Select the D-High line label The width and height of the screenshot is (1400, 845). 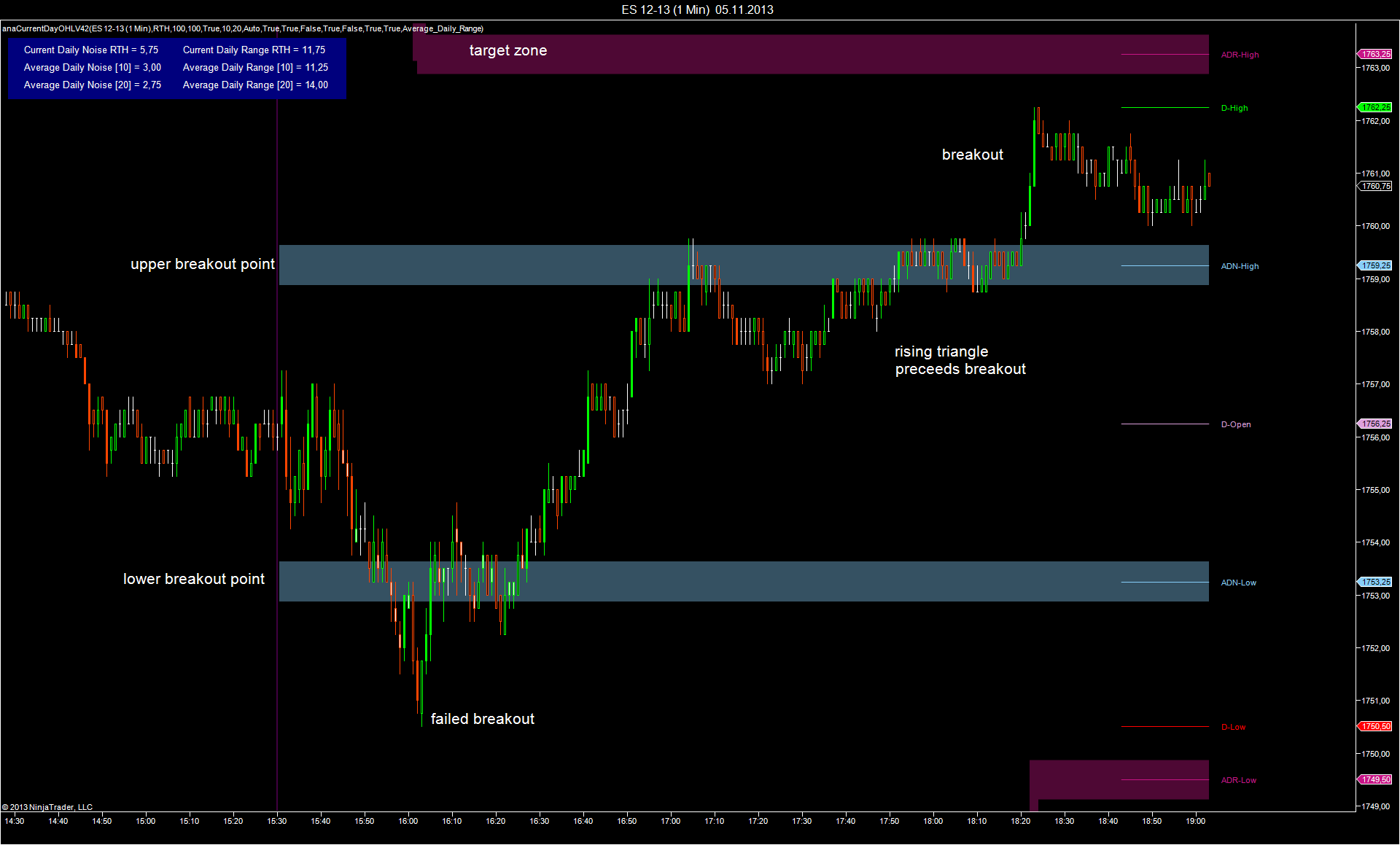1234,108
